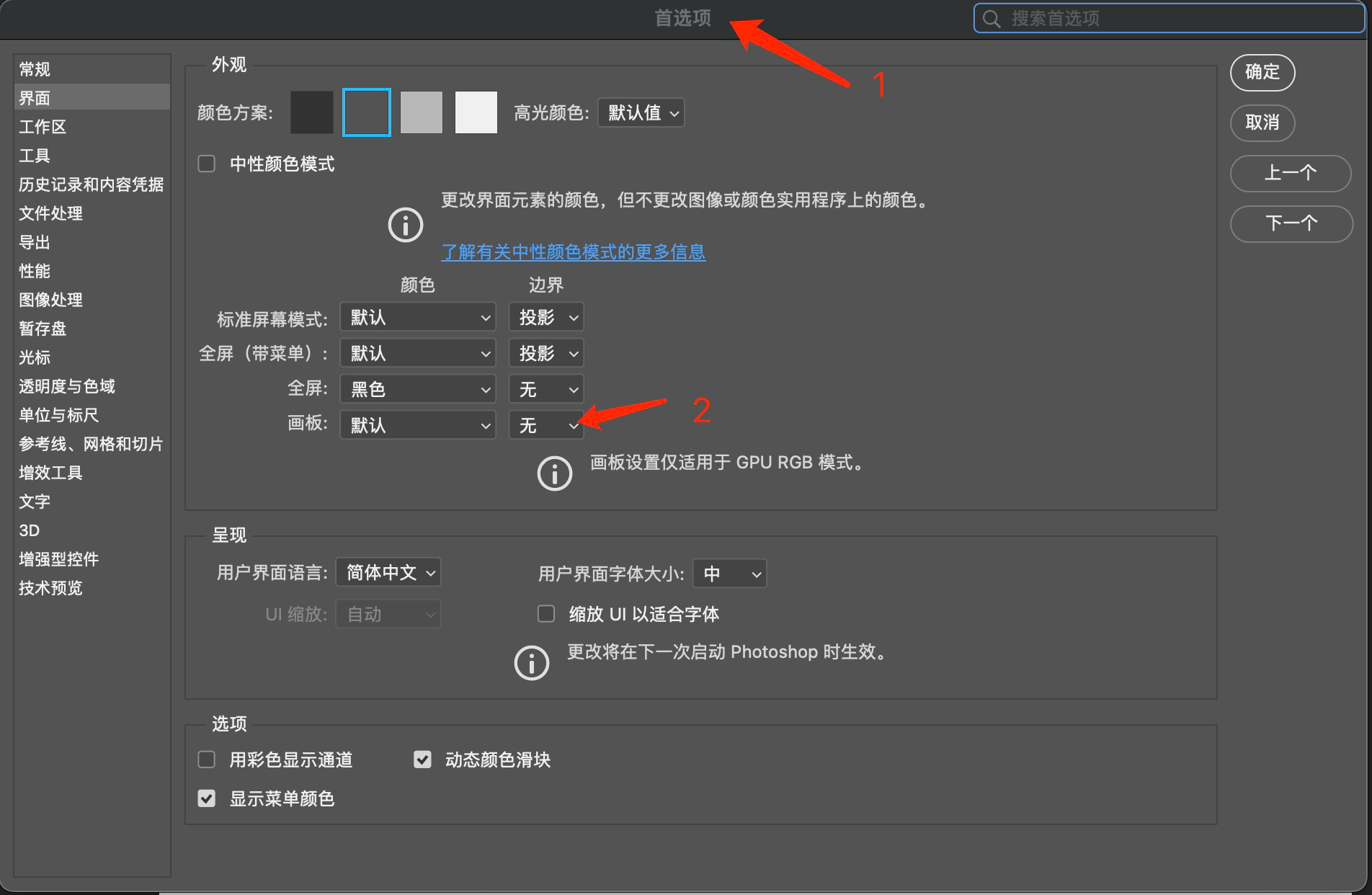This screenshot has width=1372, height=895.
Task: Open the 高光颜色 dropdown
Action: click(641, 112)
